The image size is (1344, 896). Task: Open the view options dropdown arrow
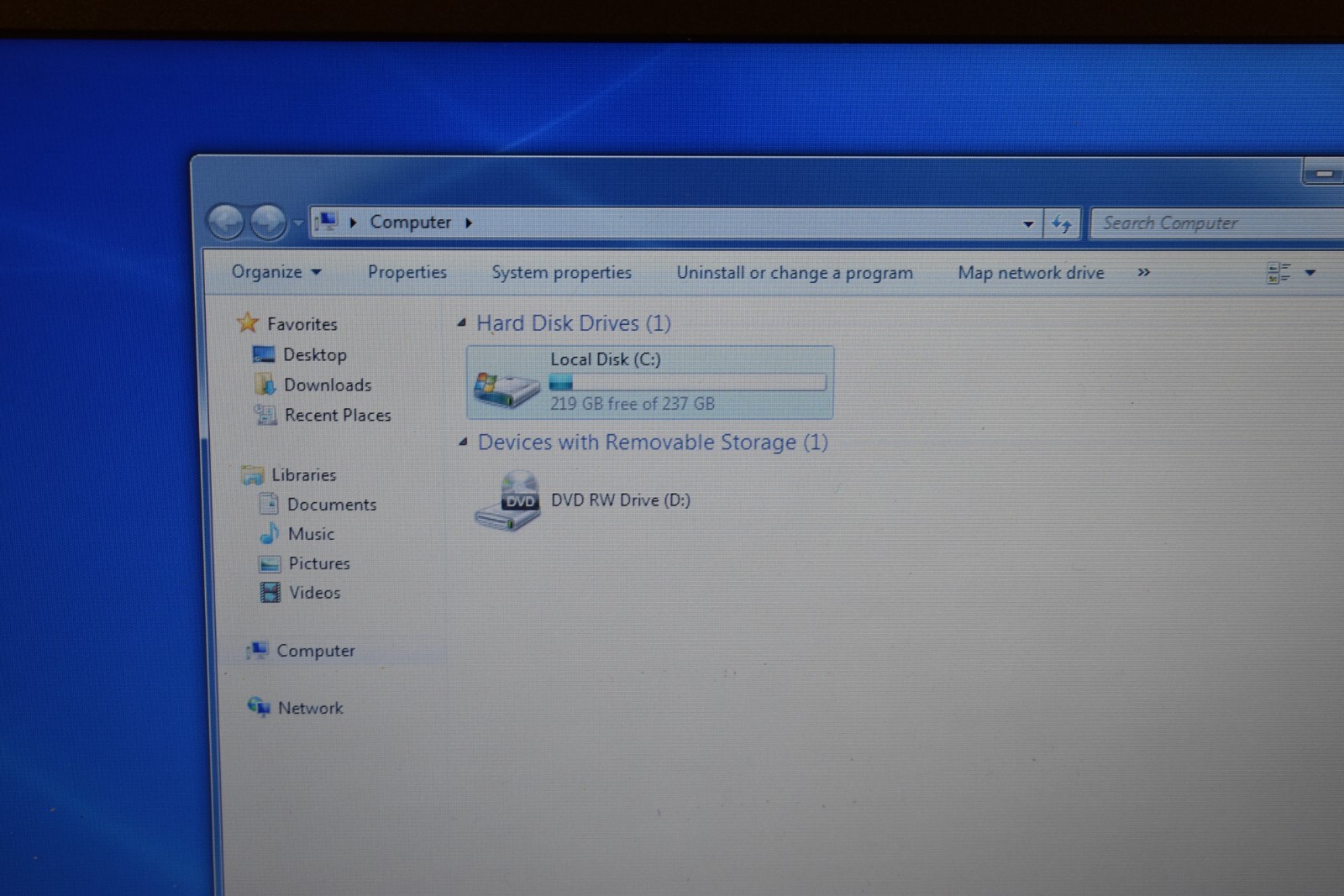[1310, 273]
